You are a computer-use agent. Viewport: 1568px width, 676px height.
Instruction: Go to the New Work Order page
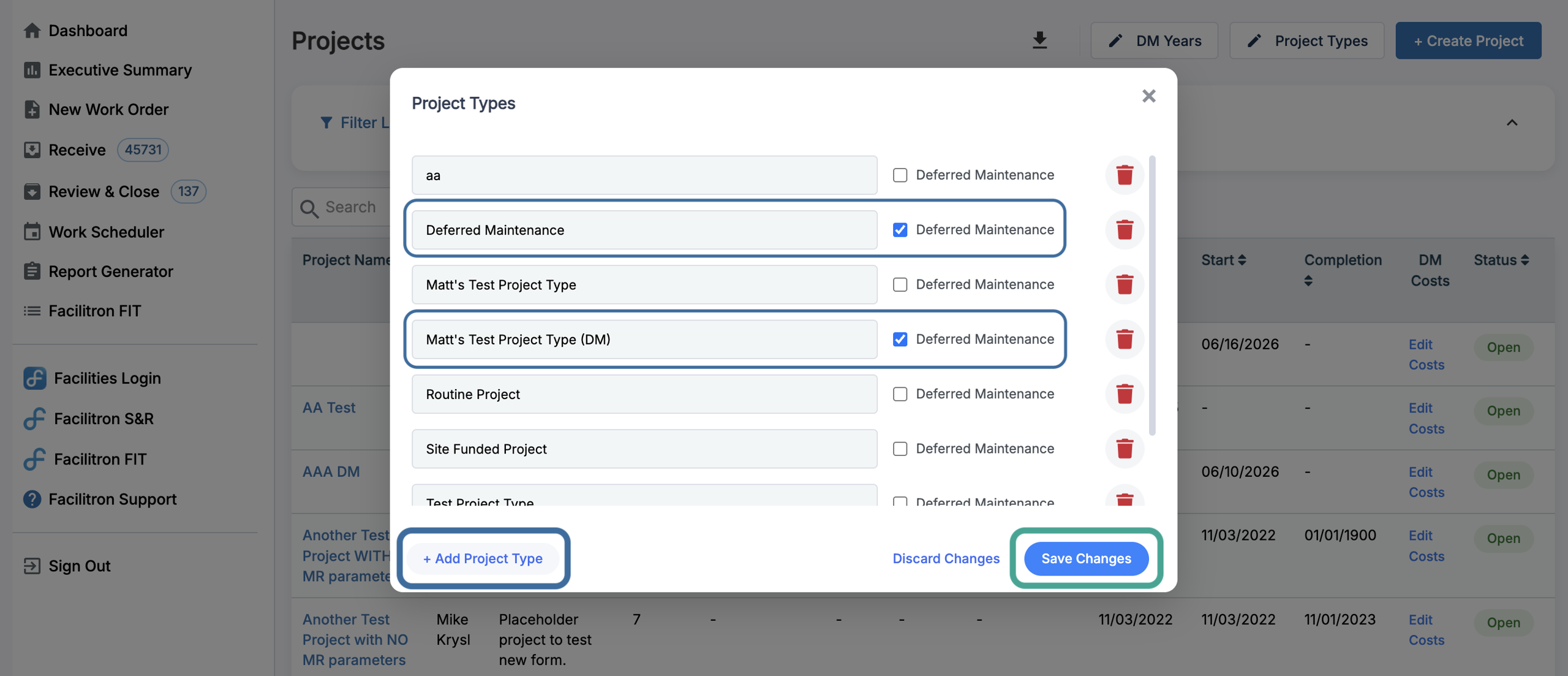[x=108, y=109]
